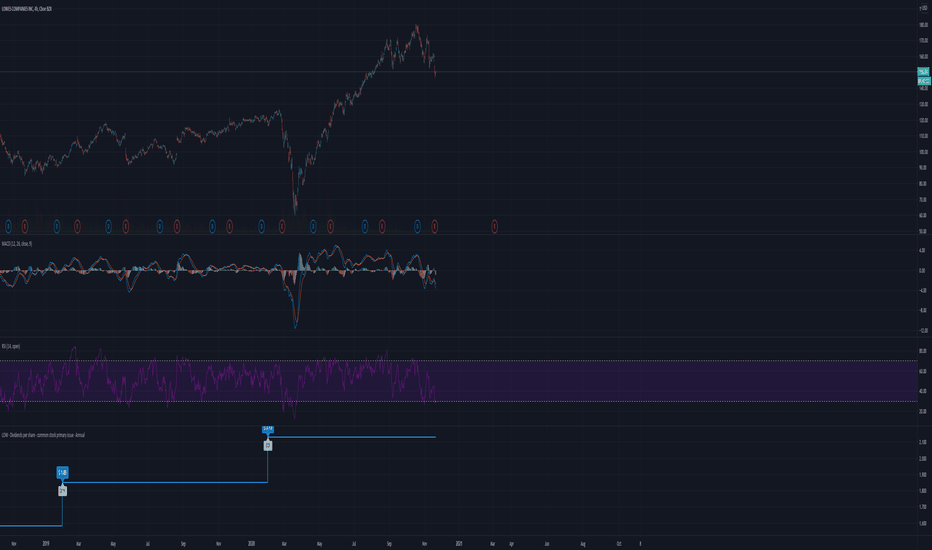Screen dimensions: 932x550
Task: Open the October 2018 dividend event marker
Action: click(8, 226)
